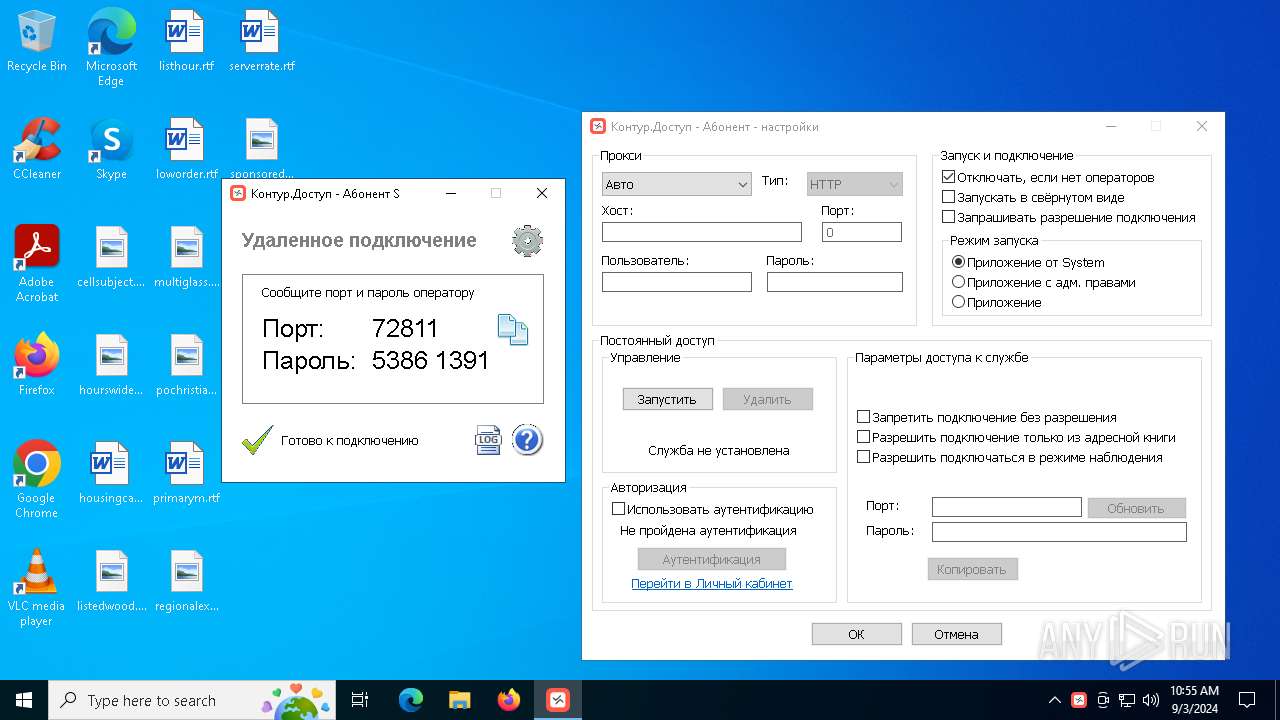Check 'Запретить подключение без разрешения'
1280x720 pixels.
point(864,417)
